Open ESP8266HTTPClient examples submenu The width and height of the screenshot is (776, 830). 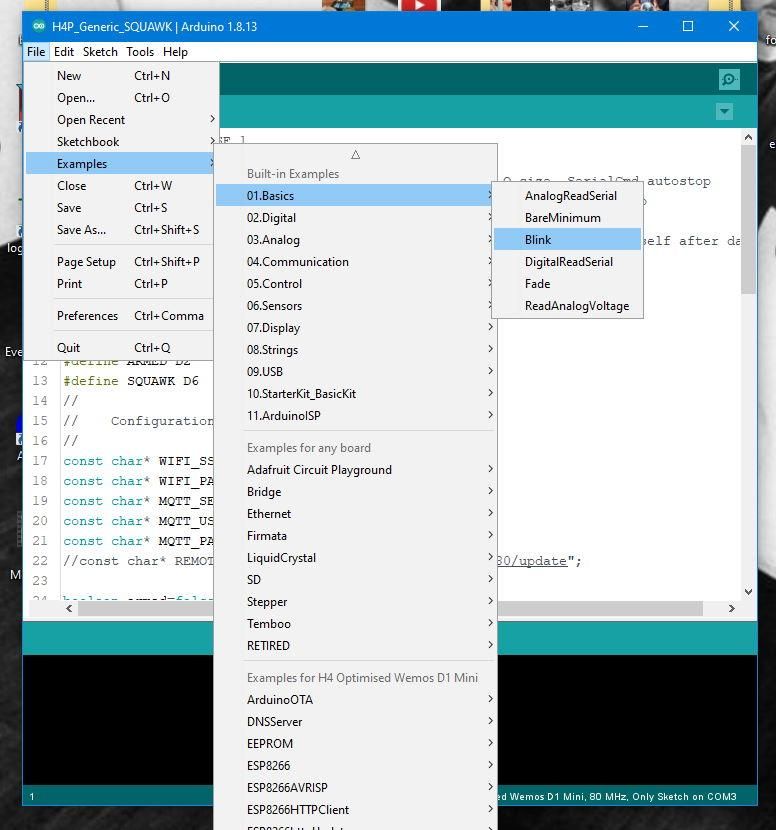pyautogui.click(x=355, y=810)
